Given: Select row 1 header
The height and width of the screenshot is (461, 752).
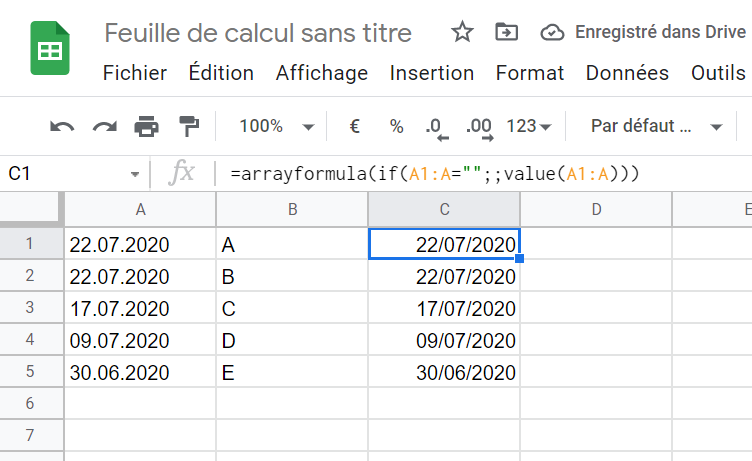Looking at the screenshot, I should click(30, 243).
